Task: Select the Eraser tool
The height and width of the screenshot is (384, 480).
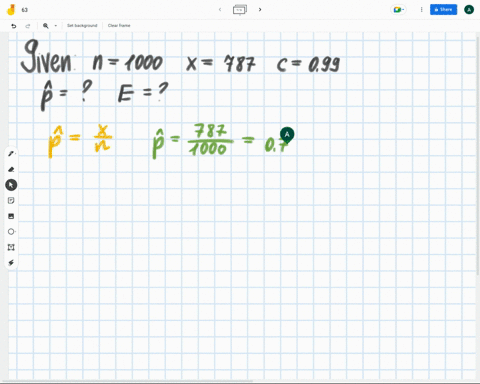Action: tap(11, 169)
